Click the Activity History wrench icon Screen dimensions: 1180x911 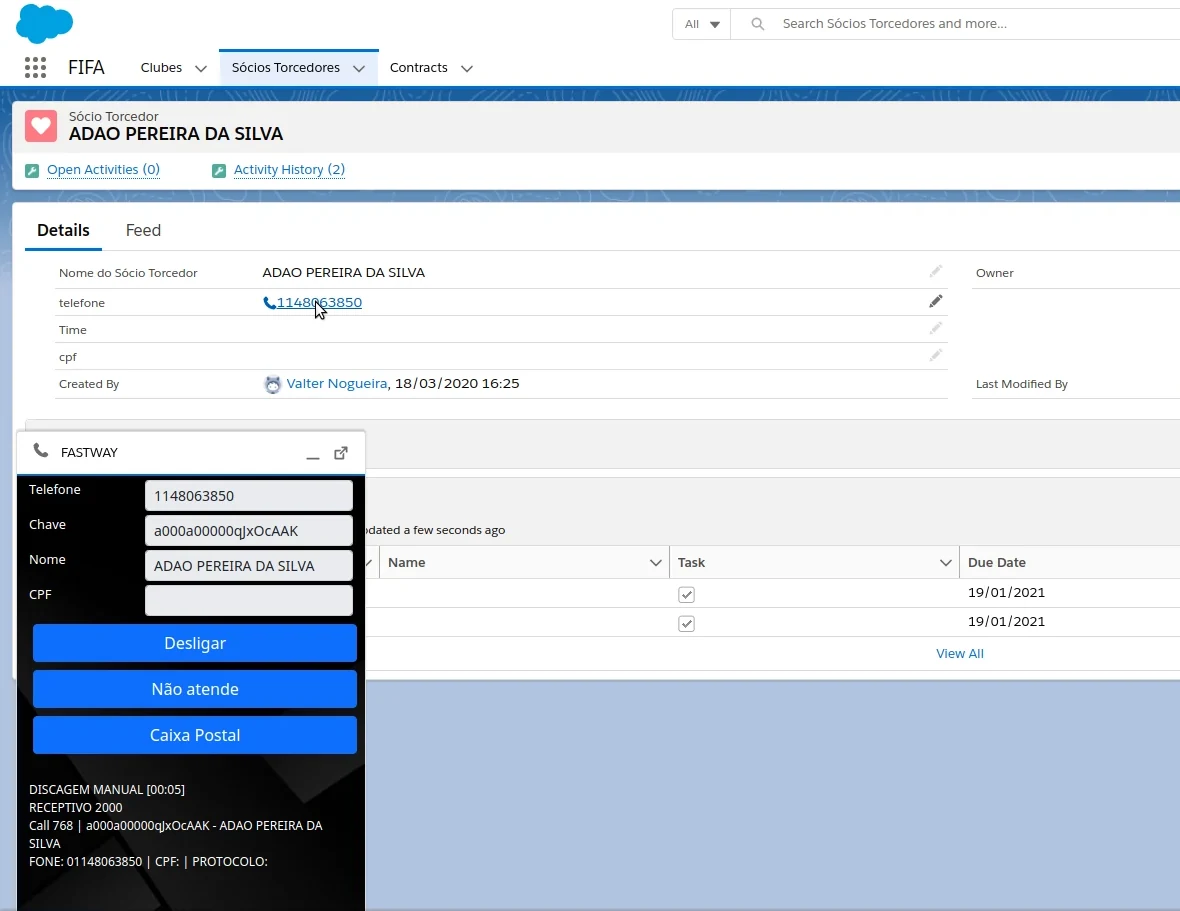[219, 171]
